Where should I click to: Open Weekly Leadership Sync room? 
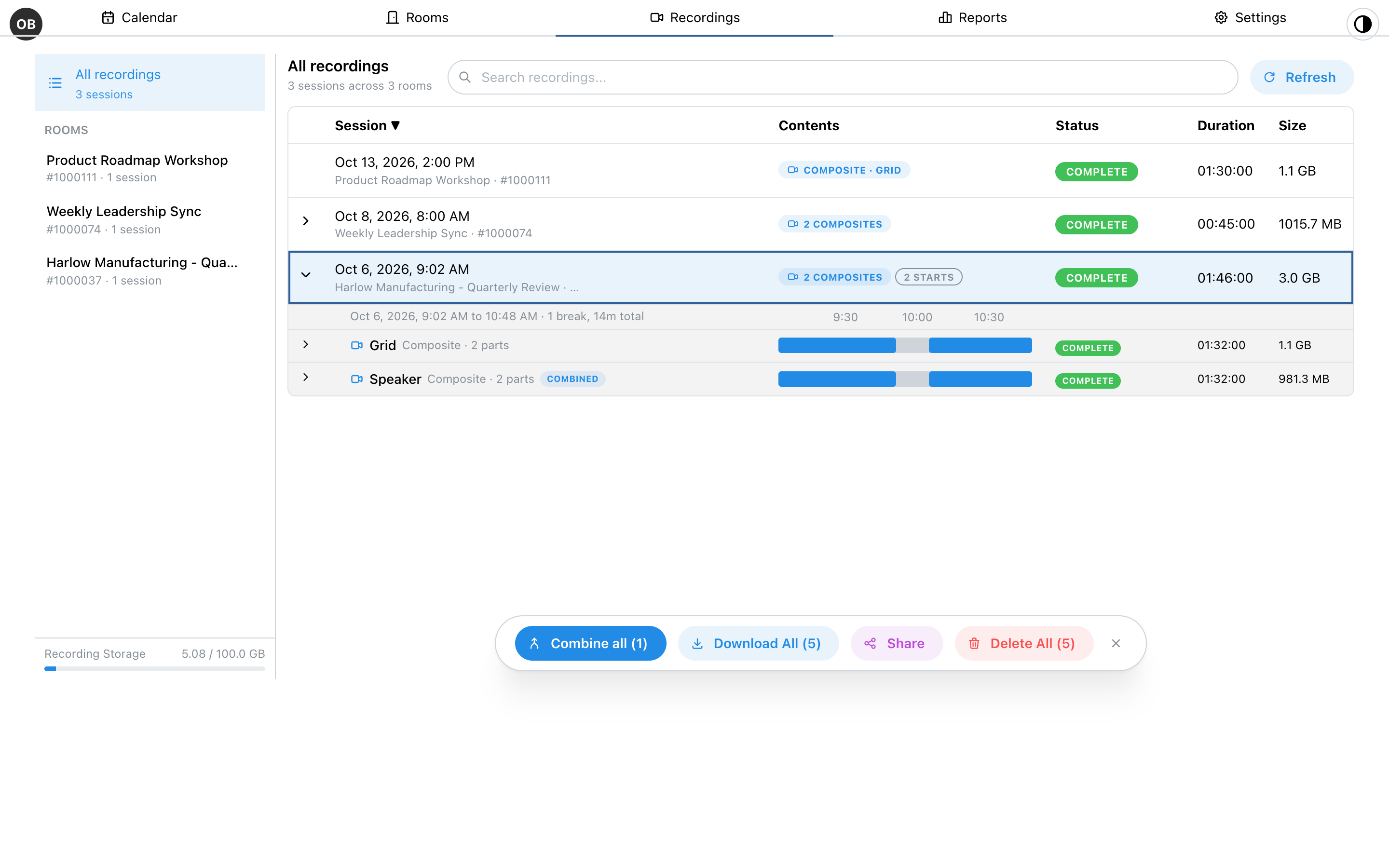pyautogui.click(x=150, y=220)
